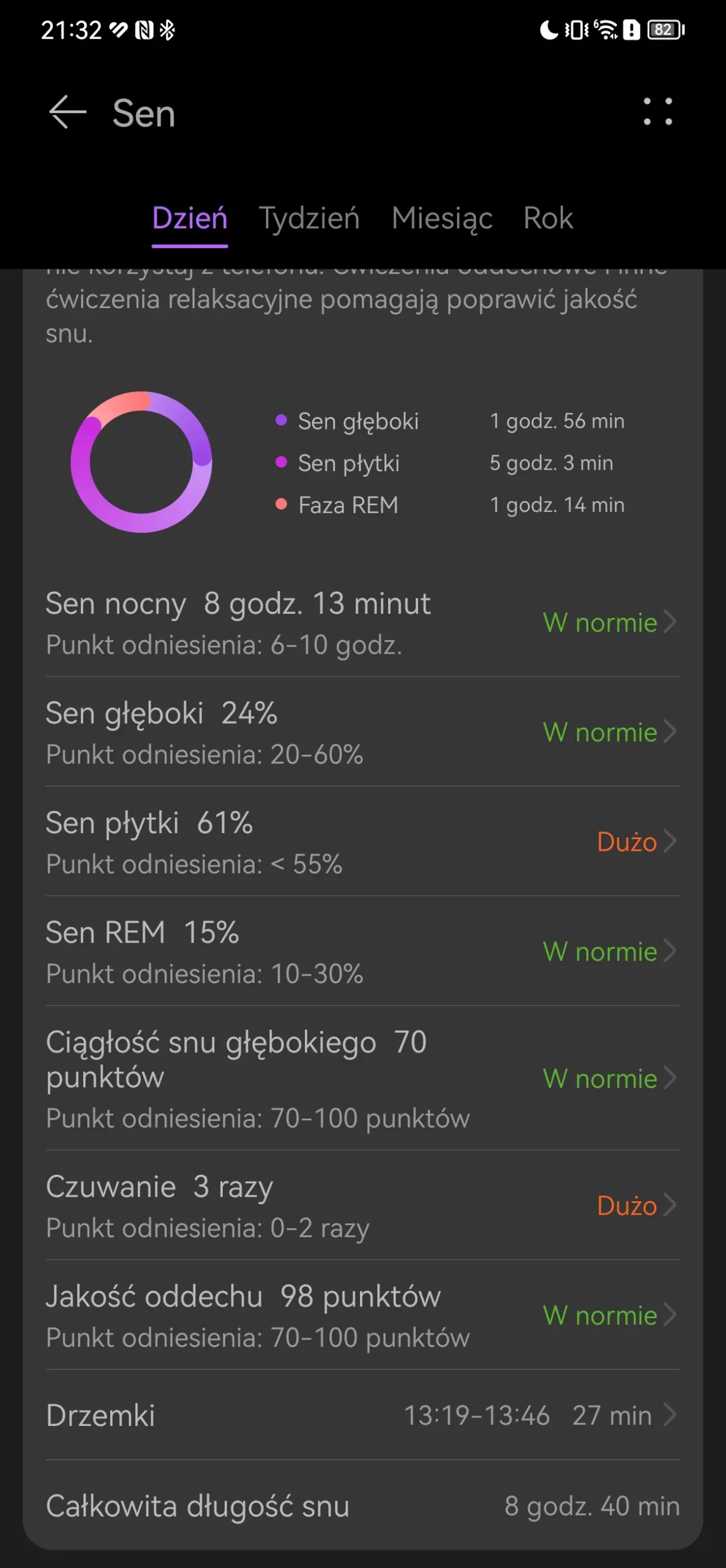
Task: Tap the Bluetooth icon in the status bar
Action: 167,29
